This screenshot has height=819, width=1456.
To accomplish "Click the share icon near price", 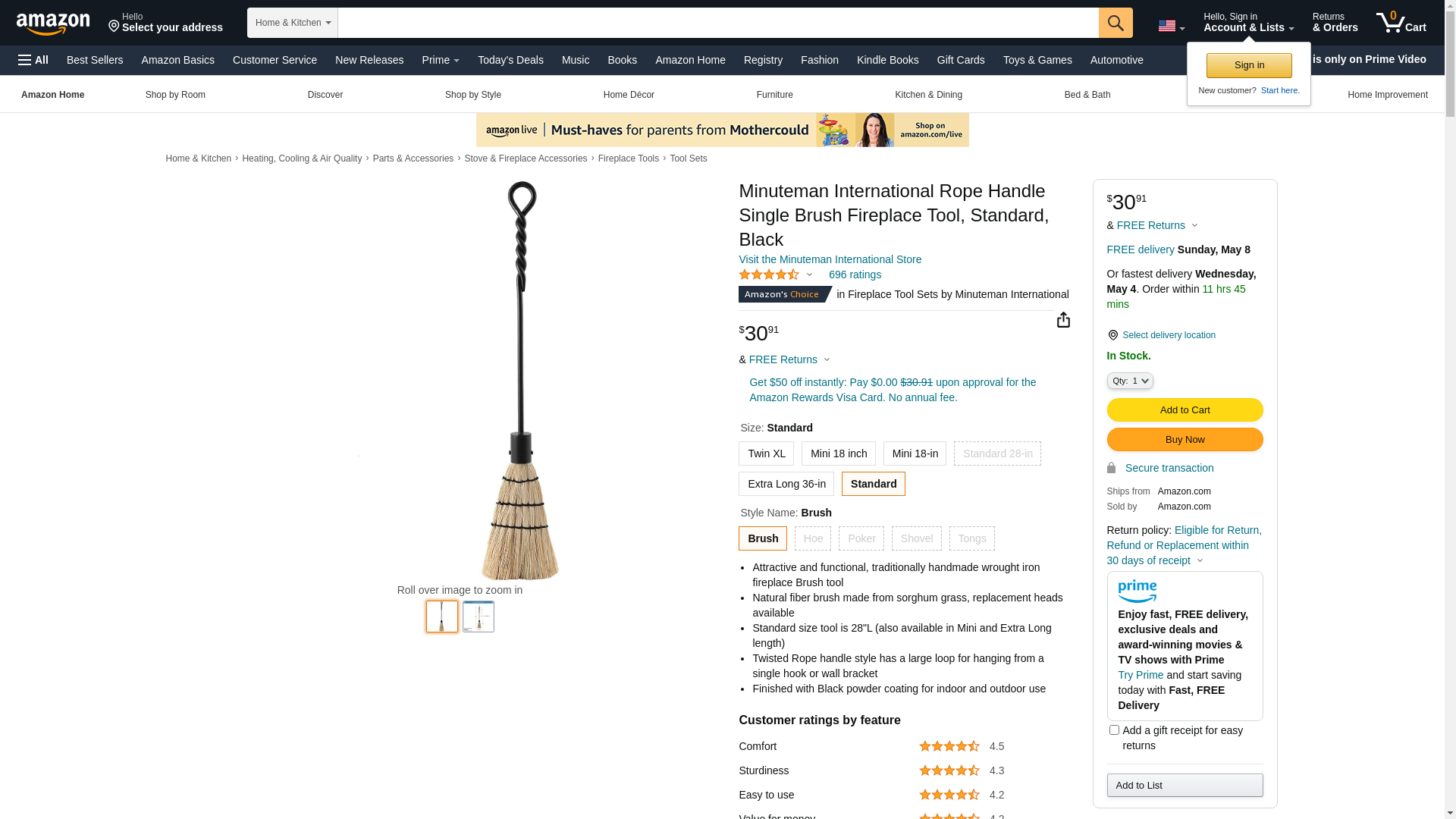I will [1063, 320].
